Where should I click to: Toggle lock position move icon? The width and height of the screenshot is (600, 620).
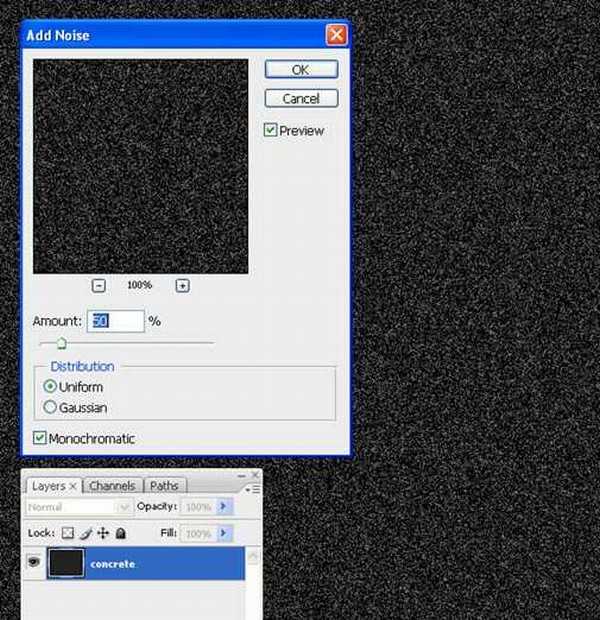(x=103, y=534)
